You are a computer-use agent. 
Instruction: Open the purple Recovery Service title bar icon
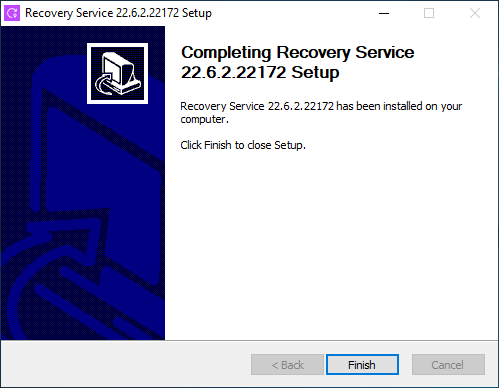[x=12, y=13]
